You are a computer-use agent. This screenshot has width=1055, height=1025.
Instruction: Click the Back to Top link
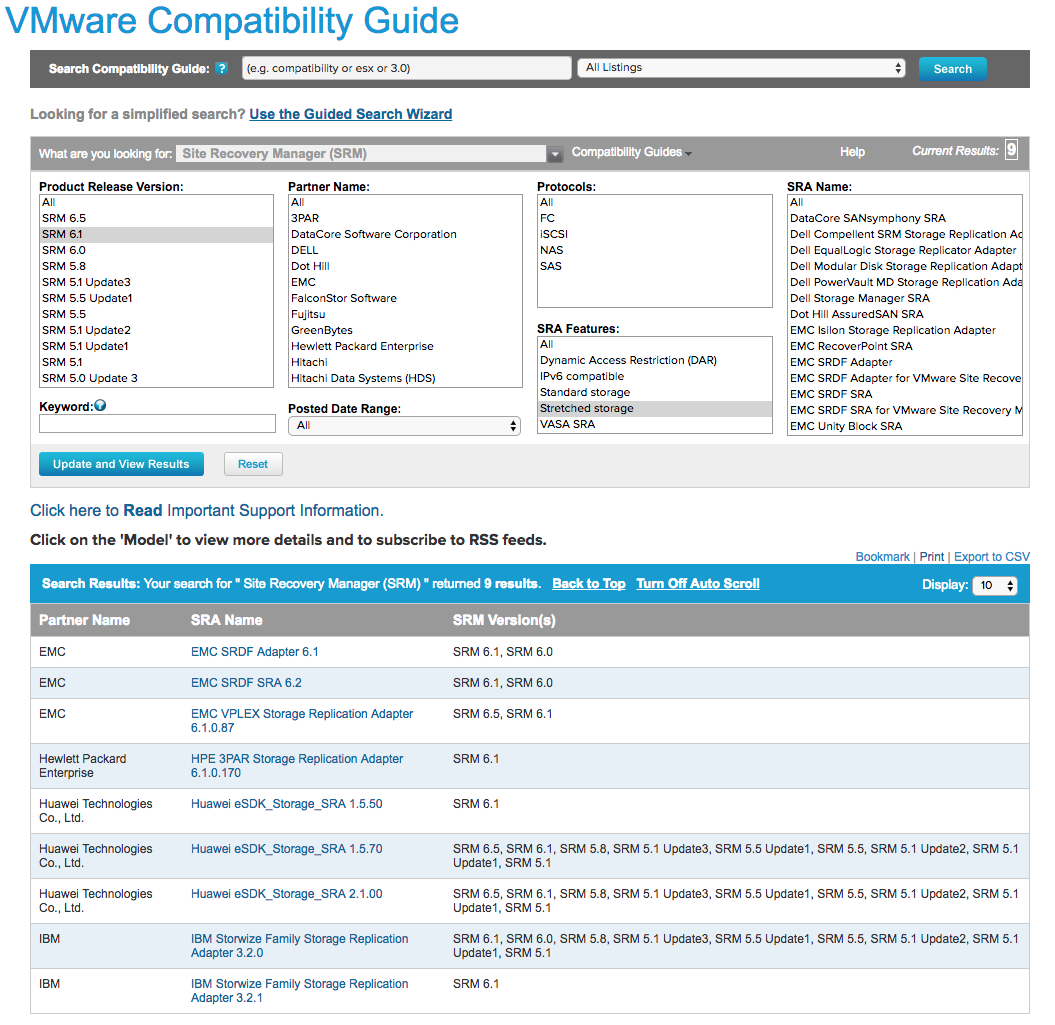pyautogui.click(x=589, y=584)
